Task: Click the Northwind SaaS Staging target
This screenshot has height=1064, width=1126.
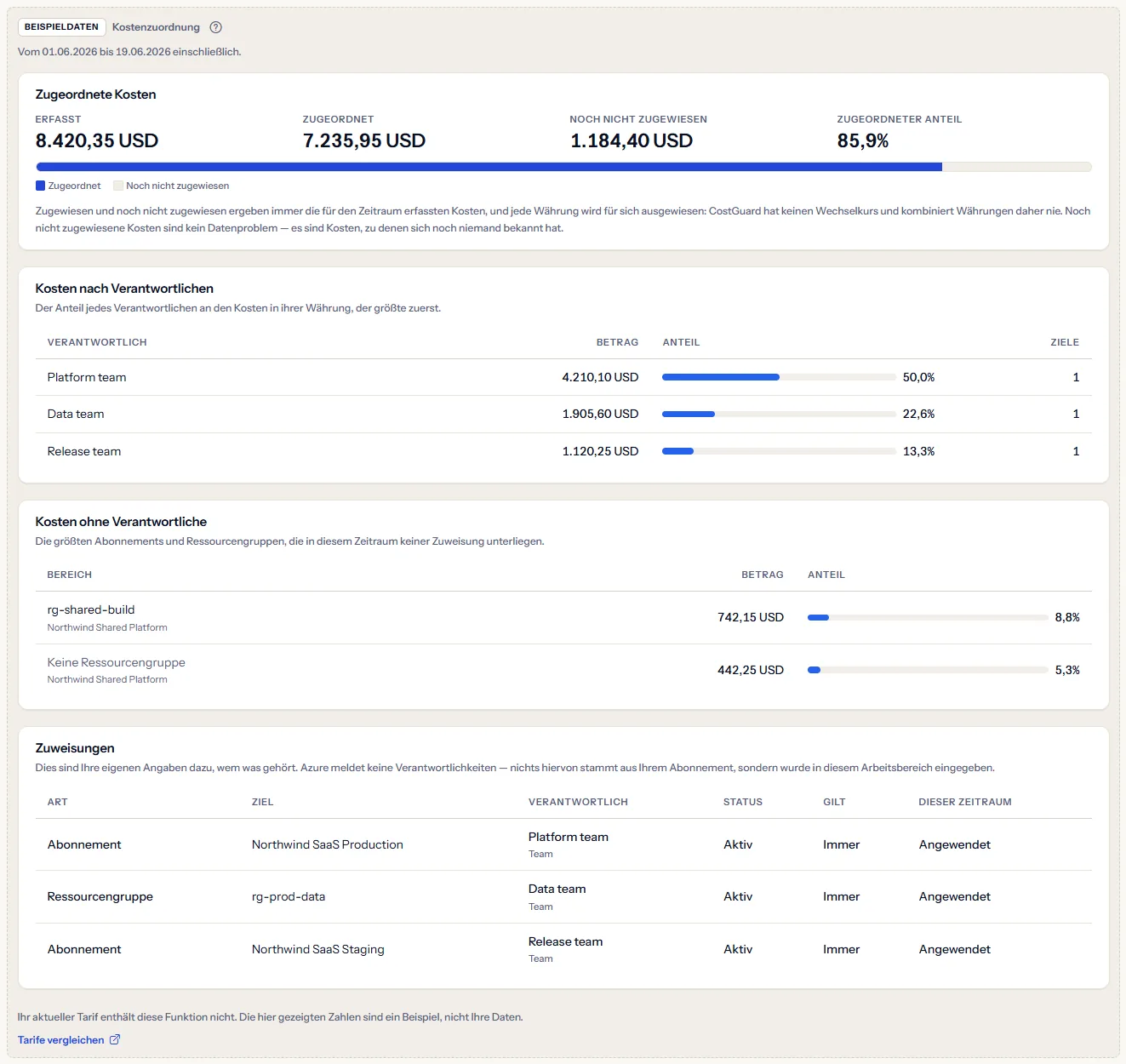Action: (318, 949)
